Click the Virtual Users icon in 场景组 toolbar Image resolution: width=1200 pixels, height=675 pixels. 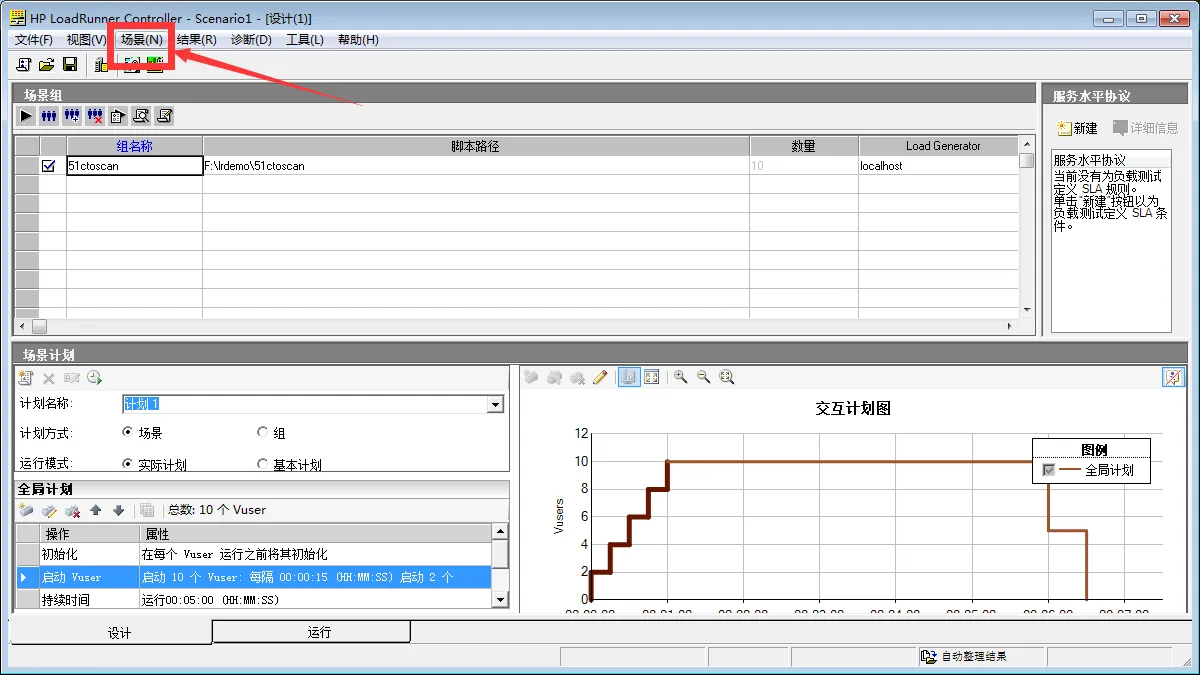click(x=49, y=116)
